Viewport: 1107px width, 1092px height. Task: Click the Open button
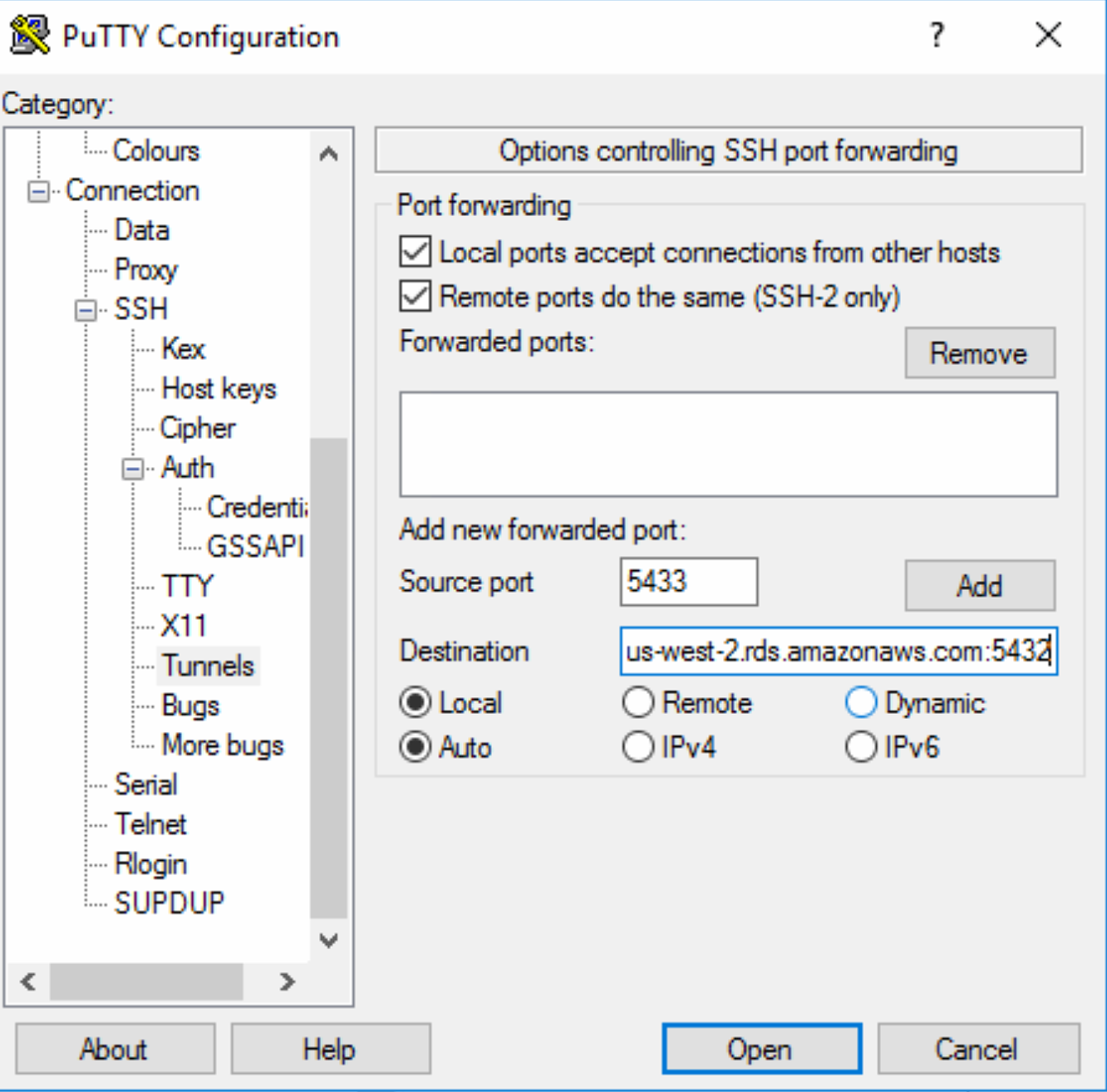tap(761, 1049)
